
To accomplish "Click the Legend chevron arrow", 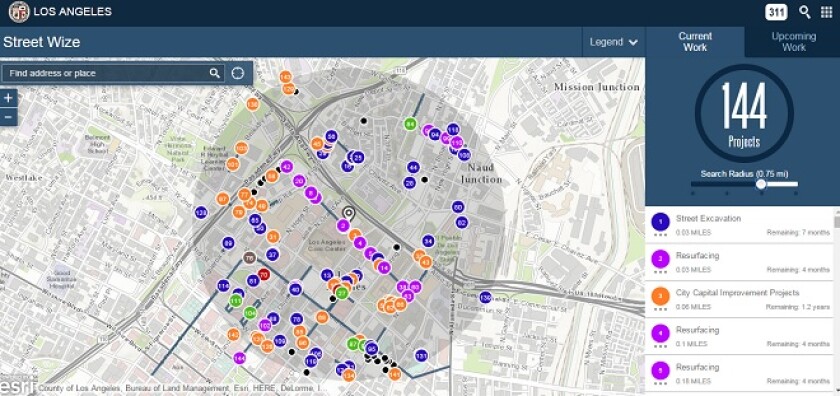I will pos(633,42).
